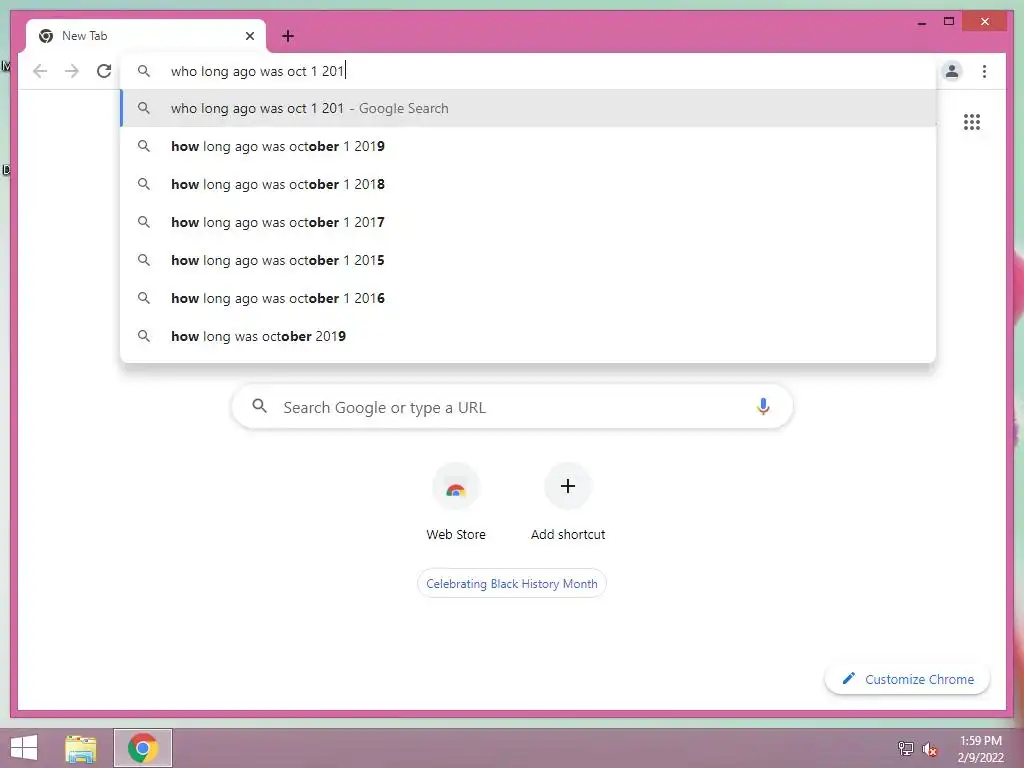Choose suggestion 'how long was october 2019'
Image resolution: width=1024 pixels, height=768 pixels.
(x=528, y=336)
